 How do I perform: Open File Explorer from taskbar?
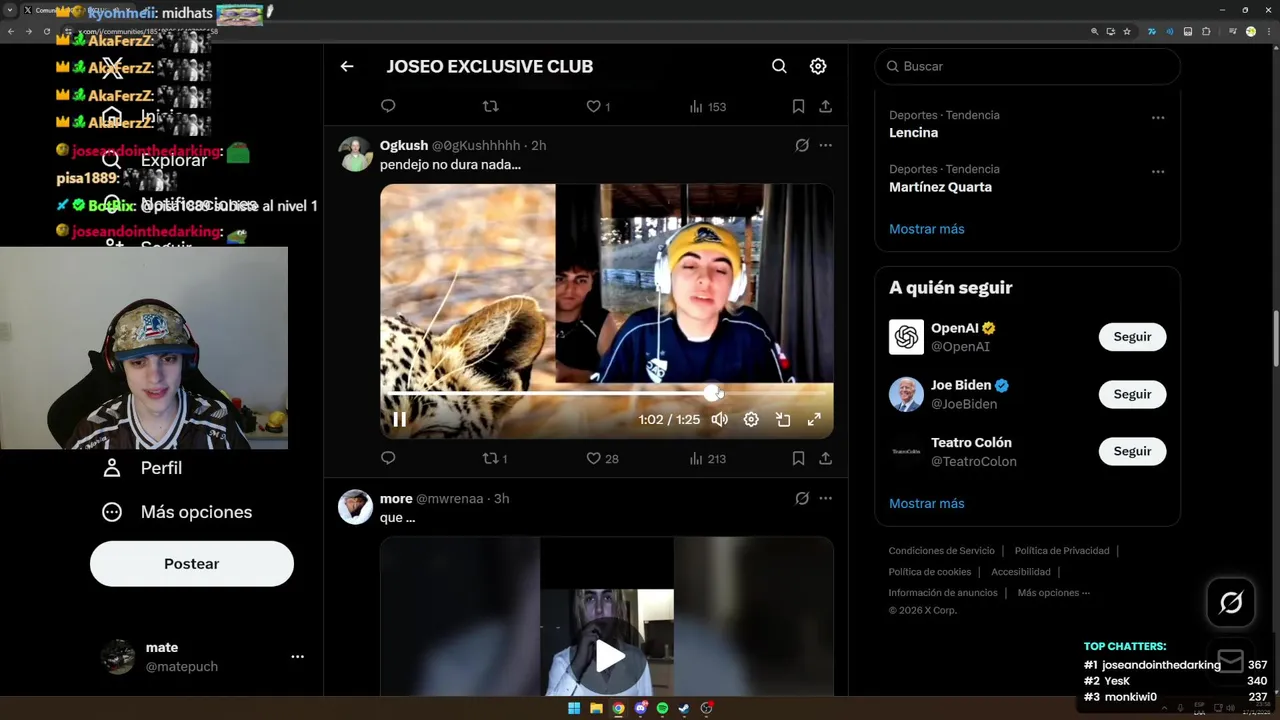[596, 708]
